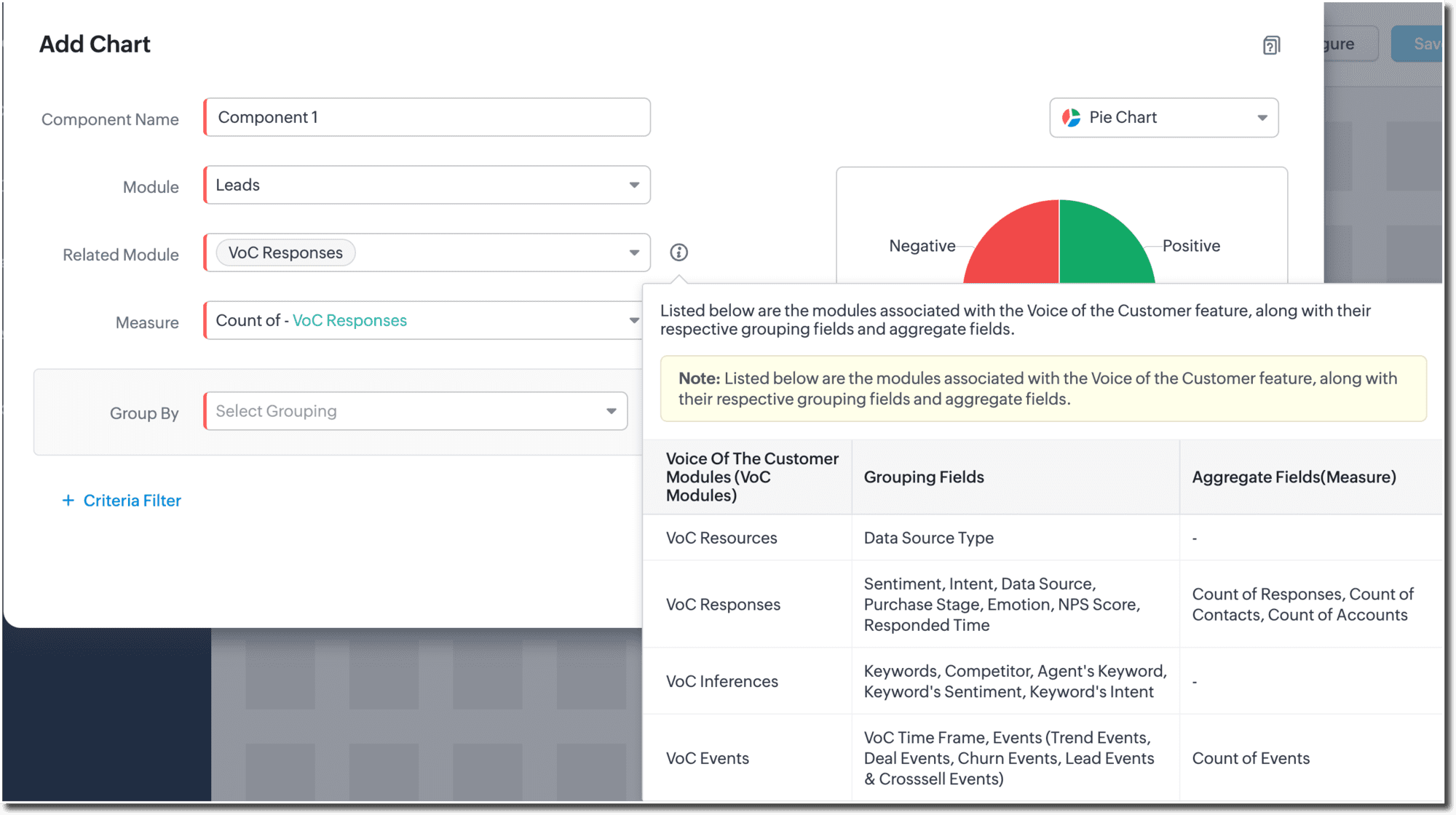Open the Module Leads dropdown

427,186
